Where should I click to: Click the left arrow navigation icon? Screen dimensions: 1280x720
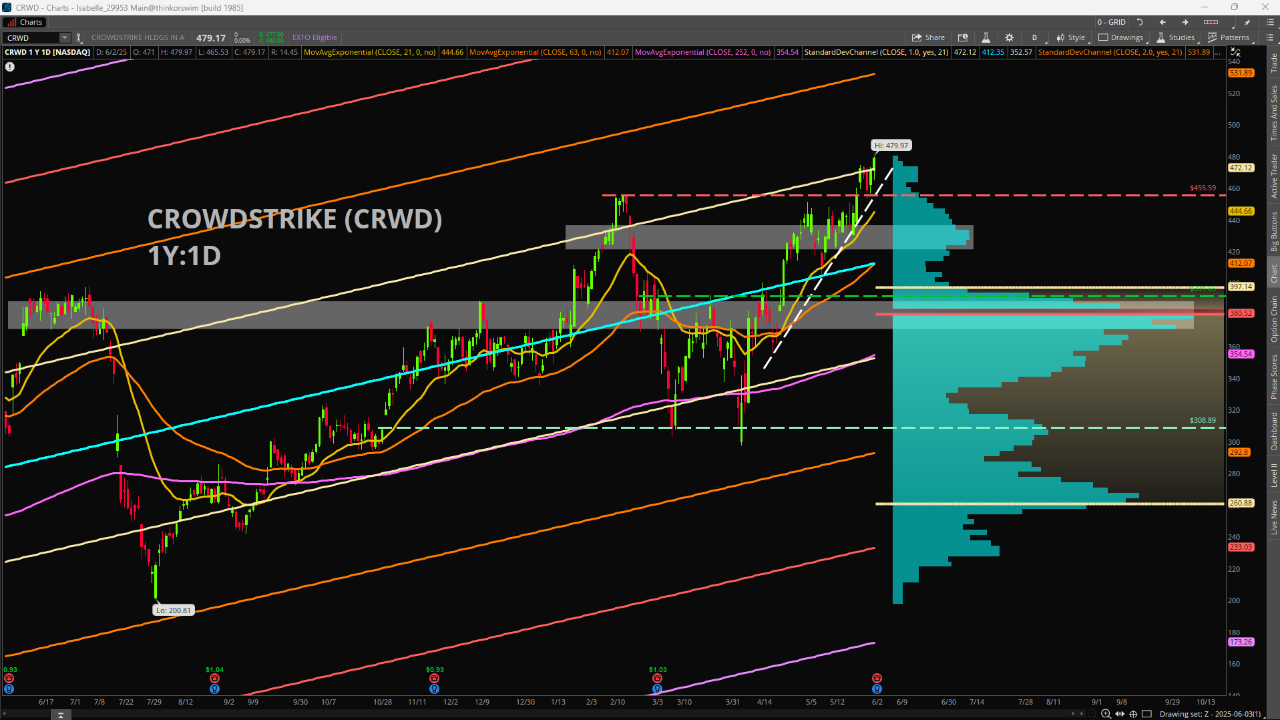pyautogui.click(x=1163, y=22)
